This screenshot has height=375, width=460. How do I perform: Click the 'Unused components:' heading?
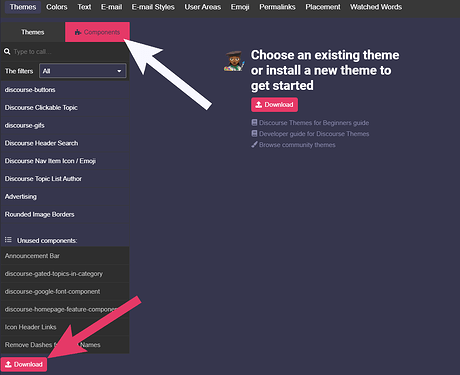[x=47, y=241]
